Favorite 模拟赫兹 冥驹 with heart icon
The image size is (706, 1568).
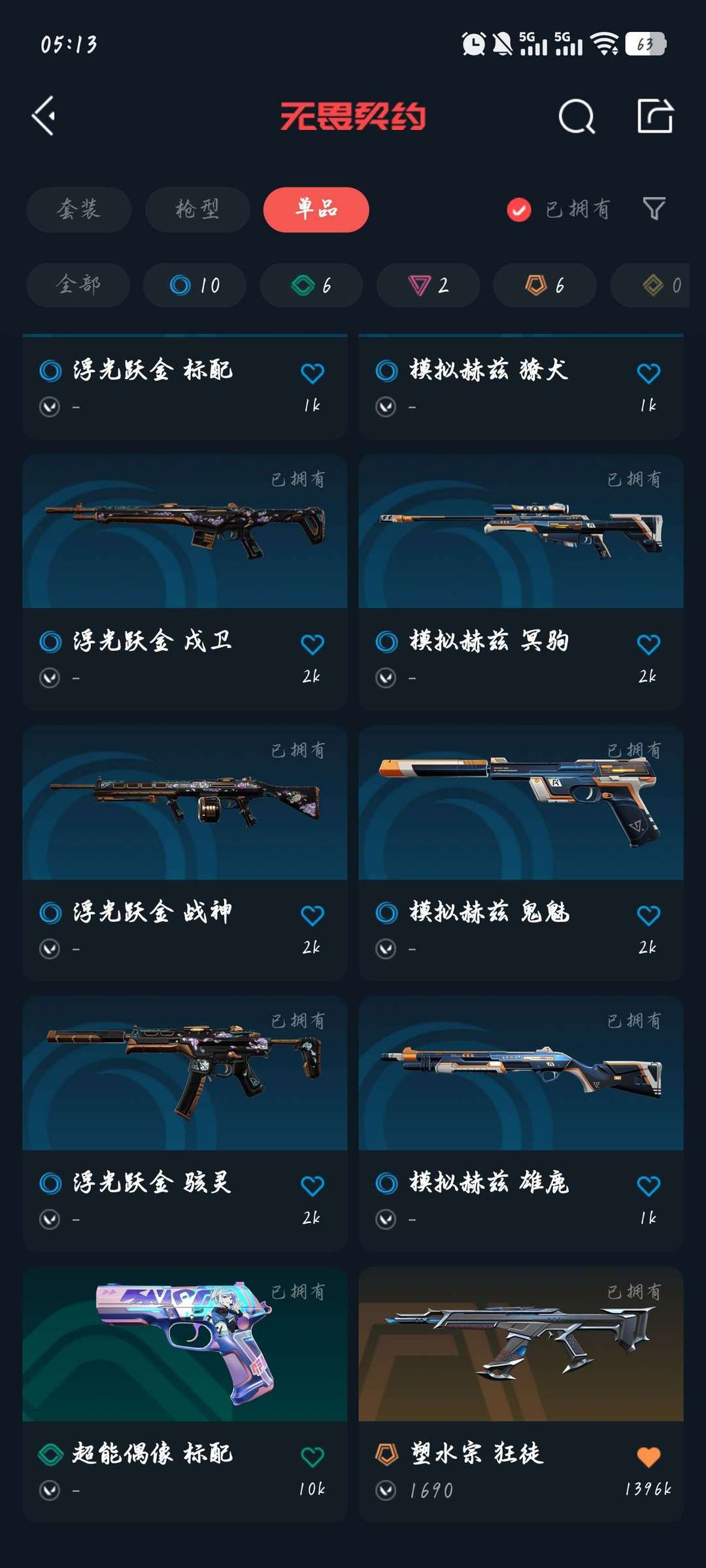648,644
